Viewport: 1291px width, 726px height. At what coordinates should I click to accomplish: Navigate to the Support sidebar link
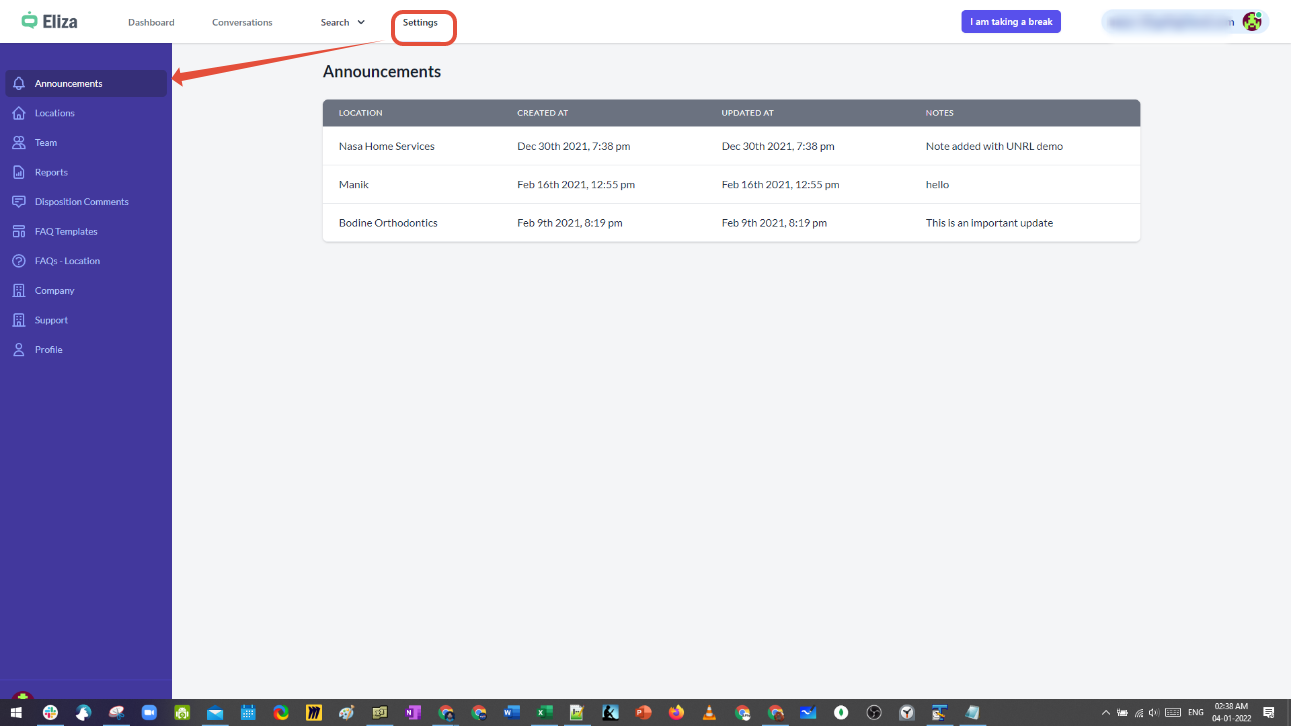point(51,320)
